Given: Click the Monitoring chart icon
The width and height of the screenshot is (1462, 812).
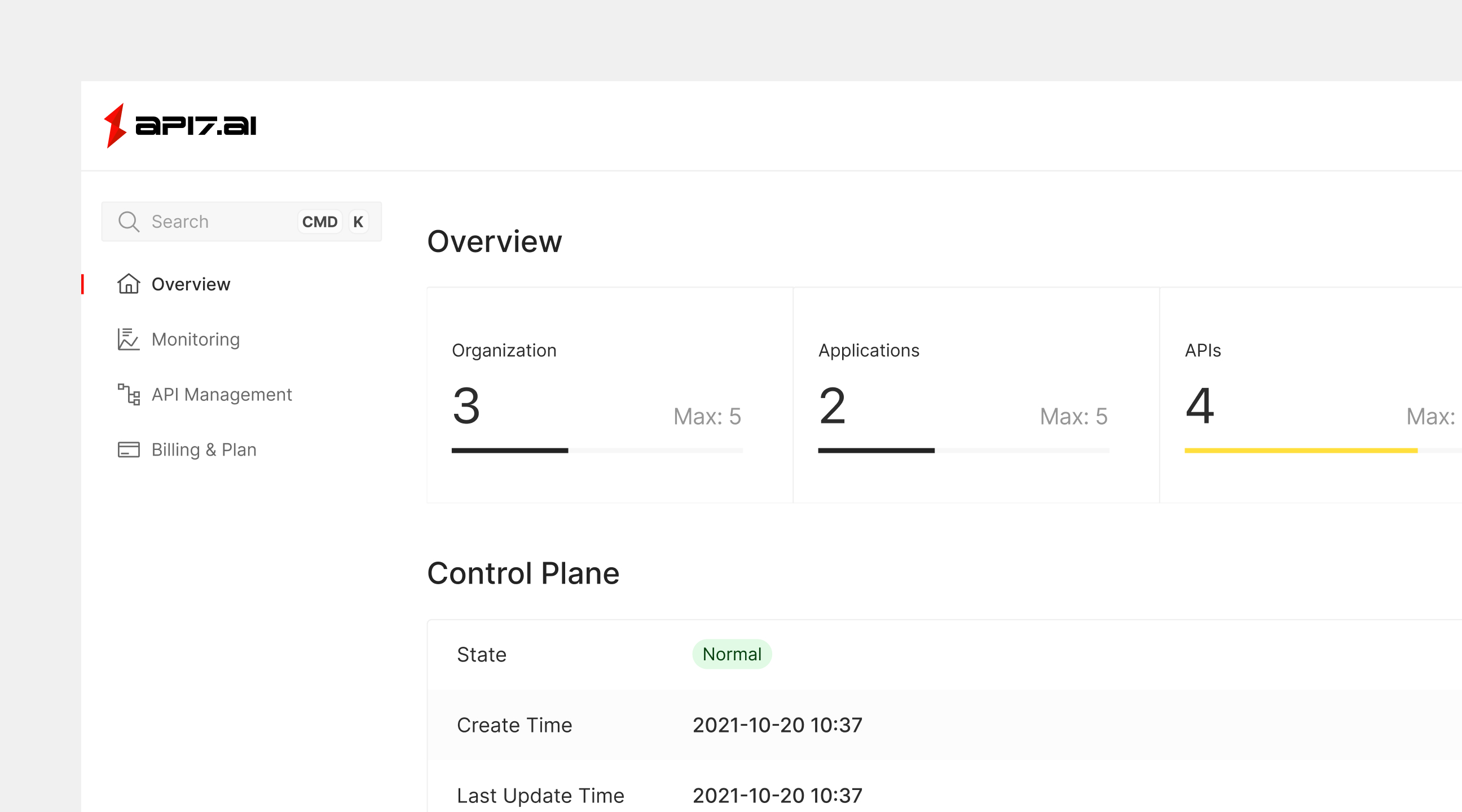Looking at the screenshot, I should coord(129,339).
